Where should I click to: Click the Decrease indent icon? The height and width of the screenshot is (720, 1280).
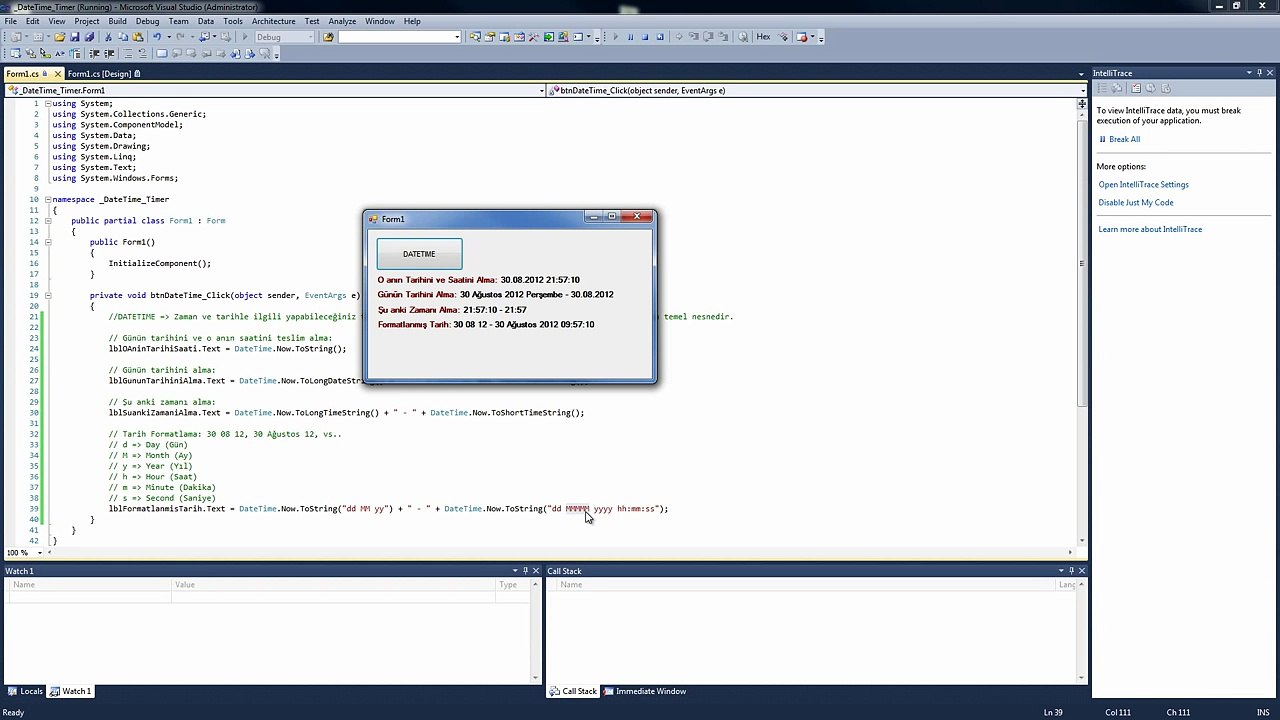pos(94,53)
